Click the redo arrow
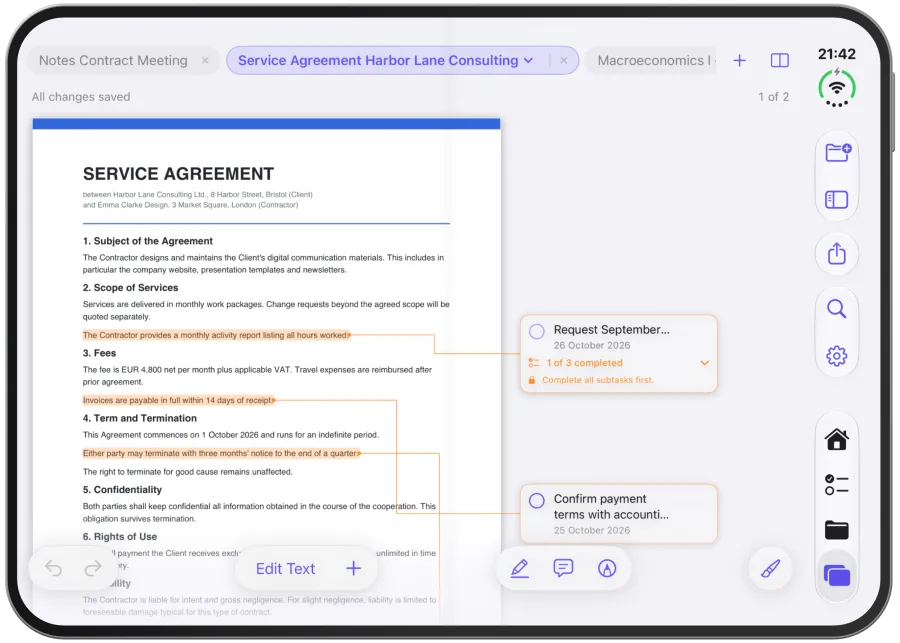The width and height of the screenshot is (900, 643). pos(92,568)
